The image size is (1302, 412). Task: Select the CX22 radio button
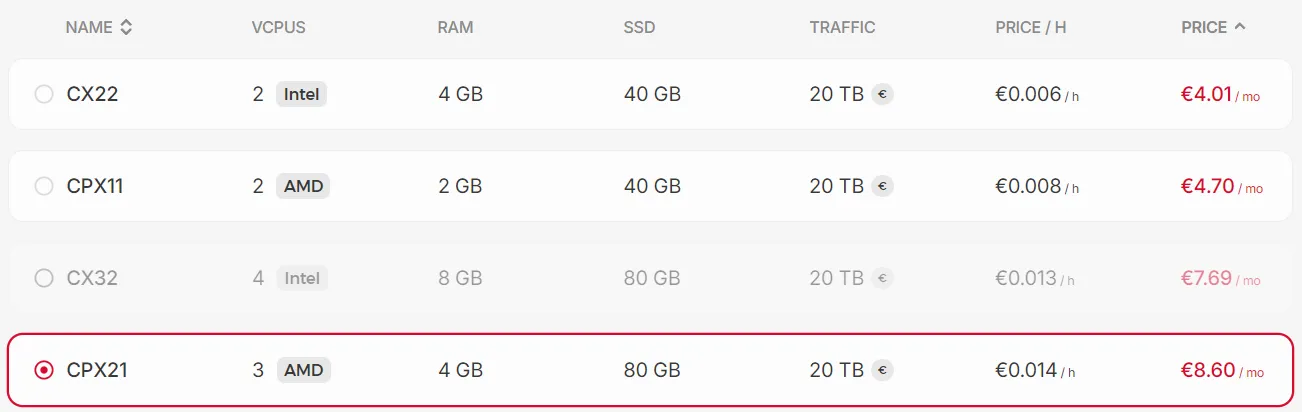click(x=44, y=94)
